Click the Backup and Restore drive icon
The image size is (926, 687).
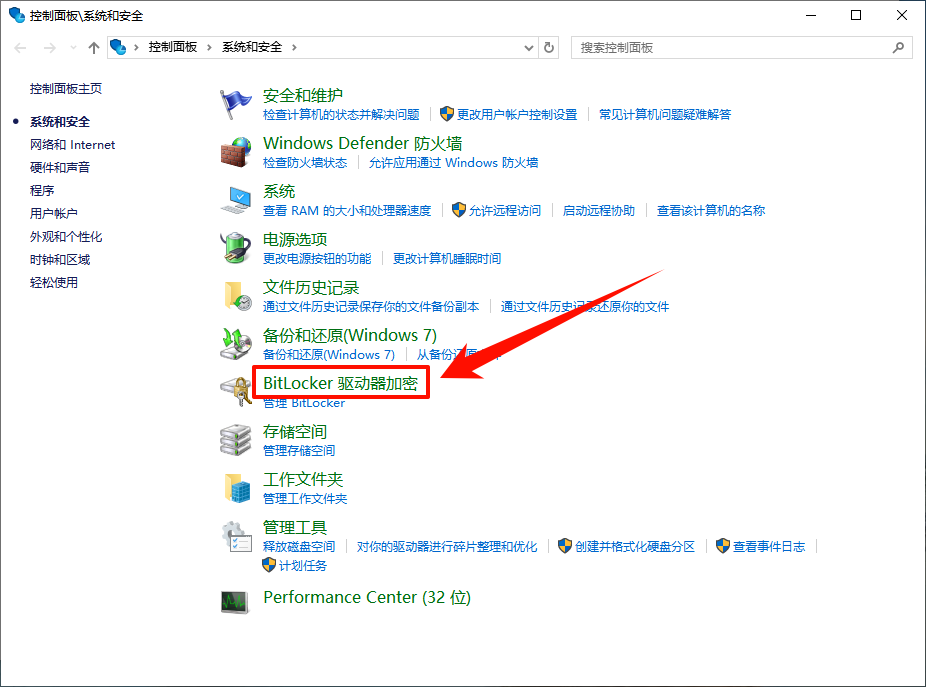235,344
